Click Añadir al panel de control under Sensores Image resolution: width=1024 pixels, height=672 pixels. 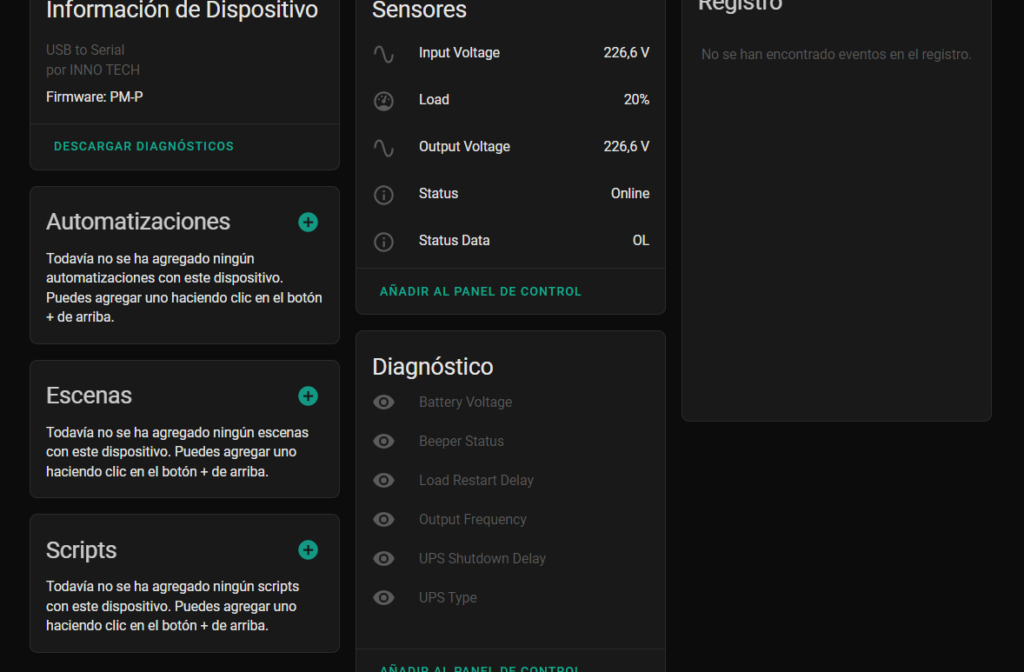coord(480,292)
